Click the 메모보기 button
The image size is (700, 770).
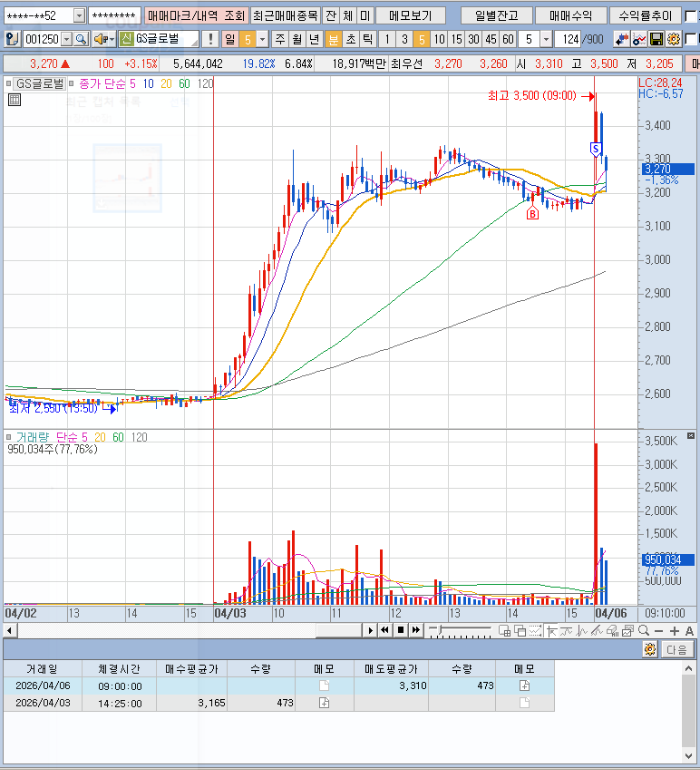pos(411,16)
